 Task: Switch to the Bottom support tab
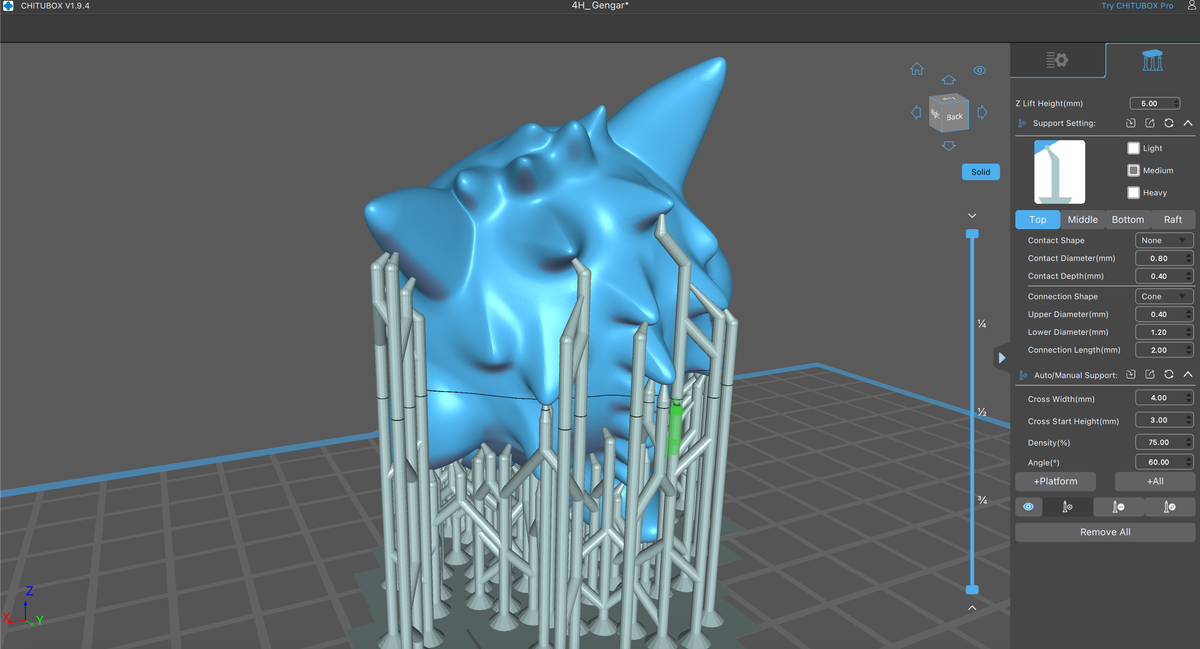click(x=1128, y=220)
